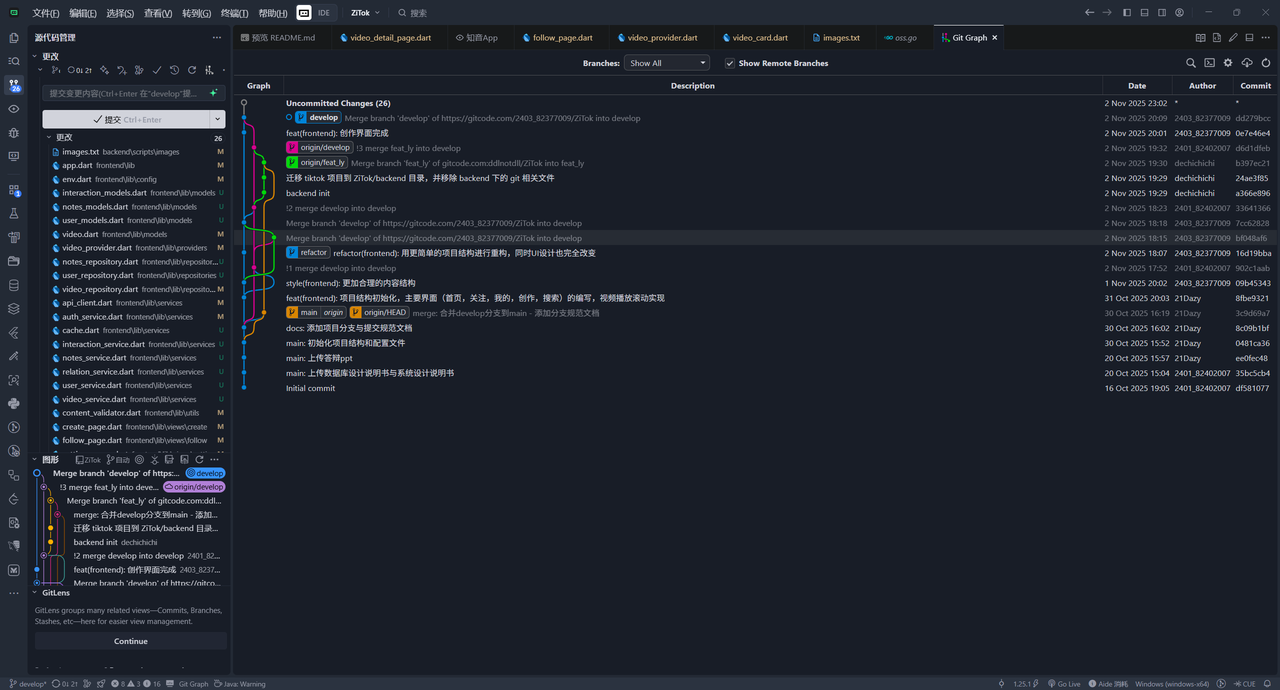1280x690 pixels.
Task: Switch to oss.go tab
Action: (899, 38)
